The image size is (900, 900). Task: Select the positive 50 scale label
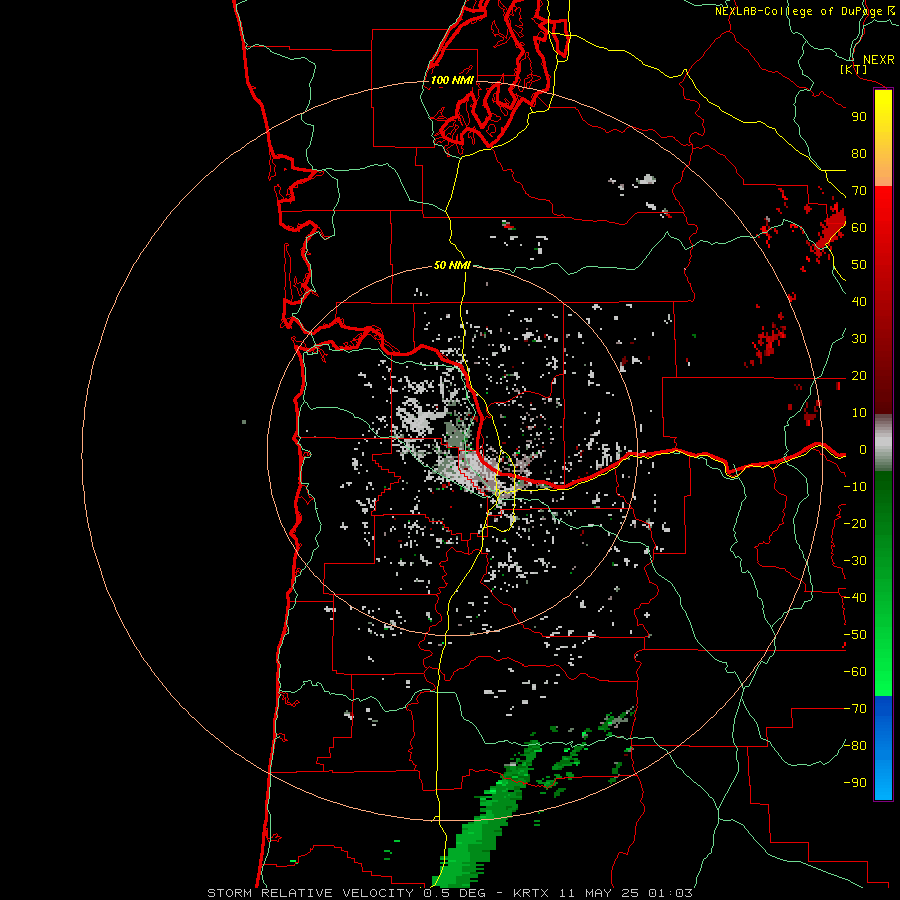859,265
